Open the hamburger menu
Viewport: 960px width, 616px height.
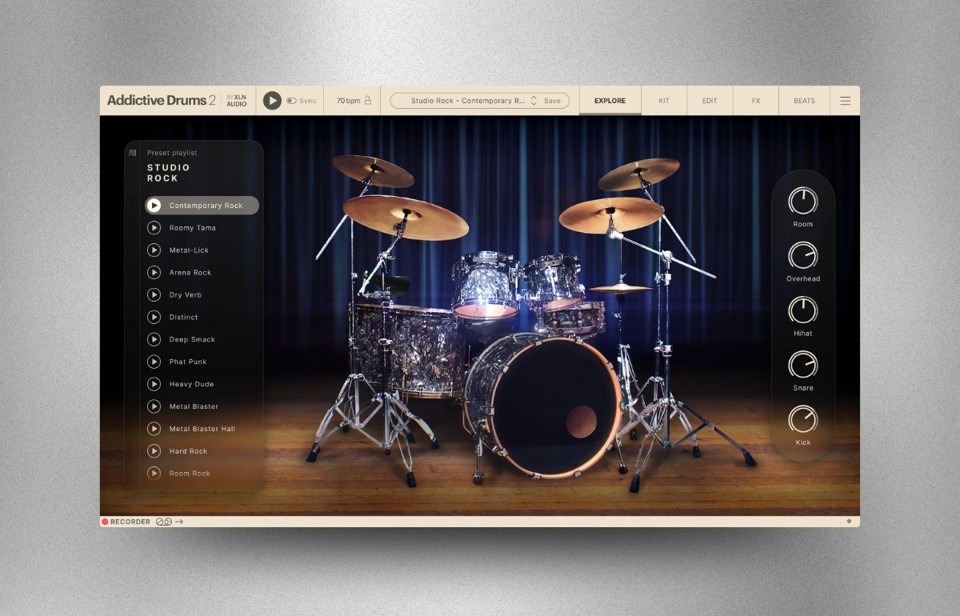coord(845,100)
